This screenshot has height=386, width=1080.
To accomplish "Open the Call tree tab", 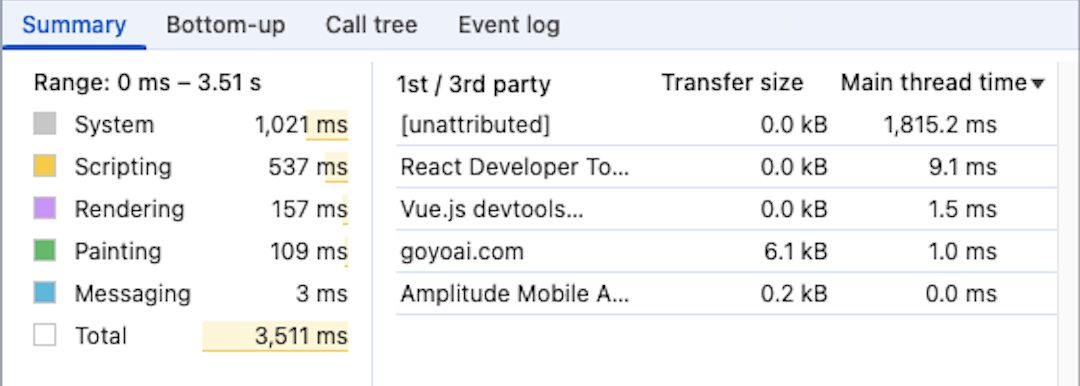I will 371,26.
